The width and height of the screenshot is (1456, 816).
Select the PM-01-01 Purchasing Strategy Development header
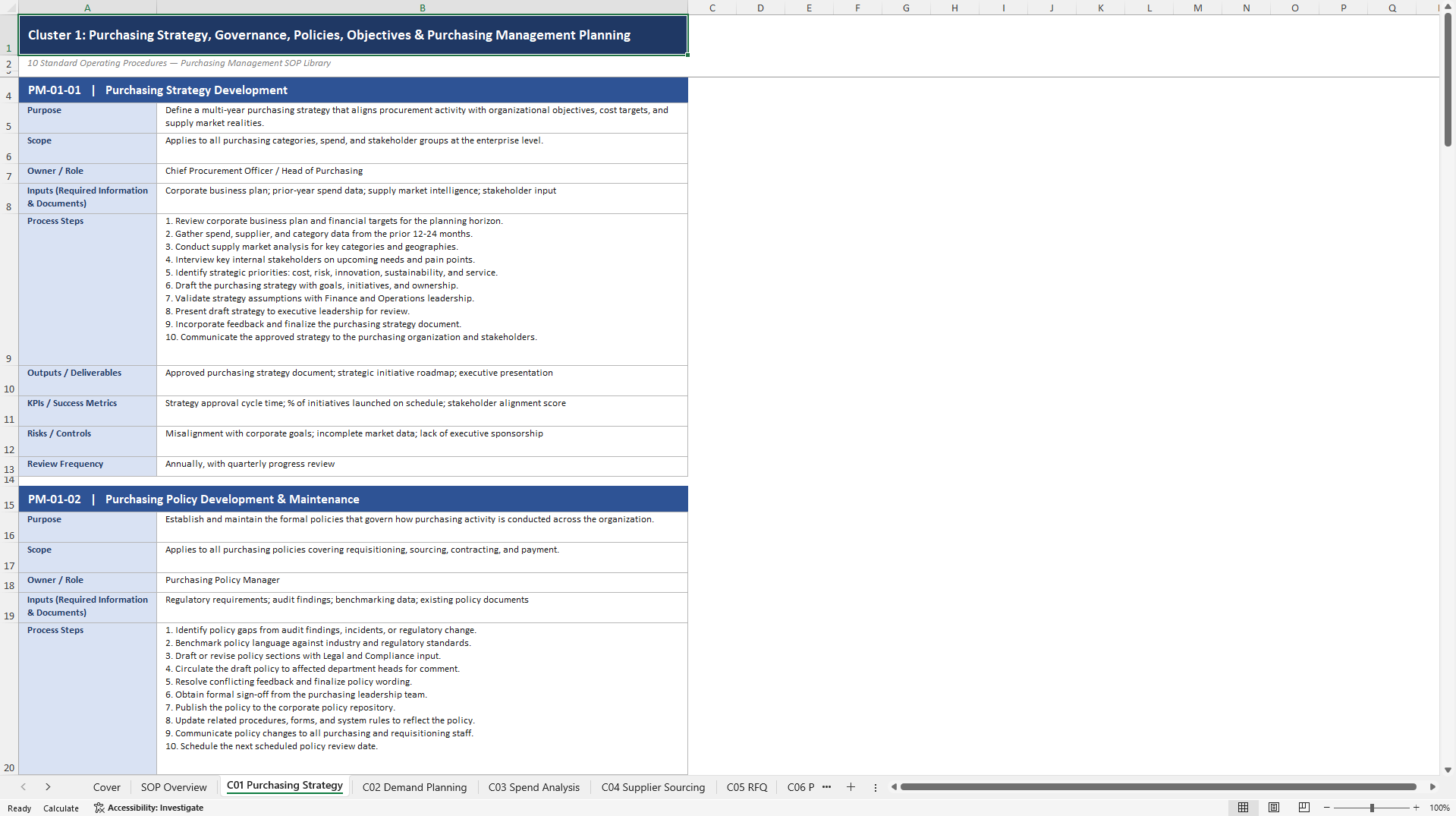click(x=353, y=90)
